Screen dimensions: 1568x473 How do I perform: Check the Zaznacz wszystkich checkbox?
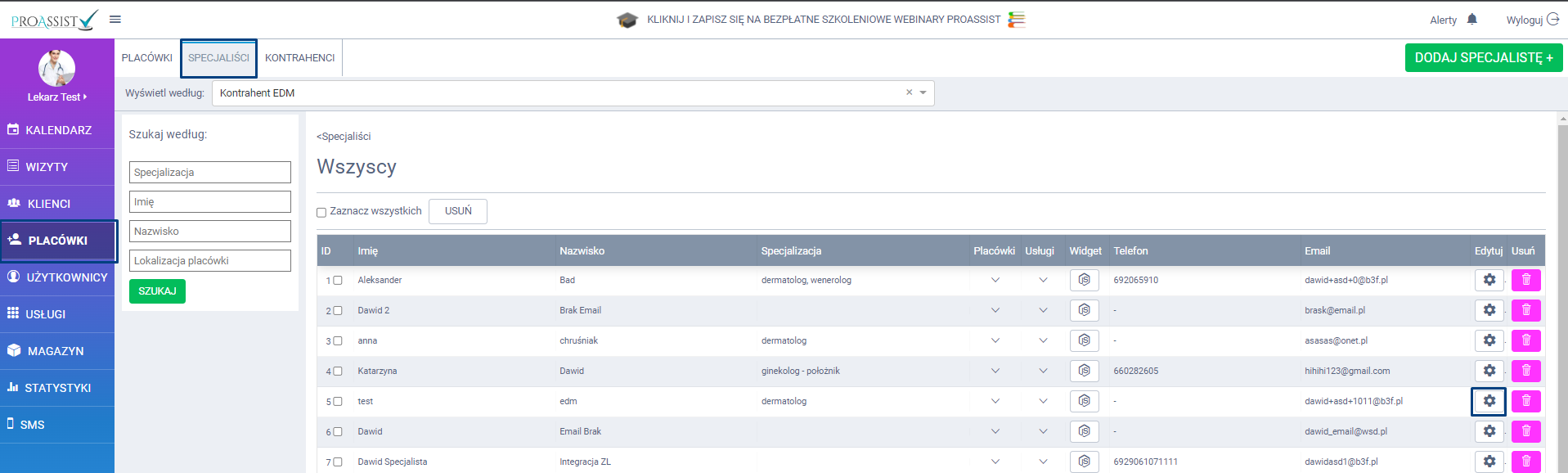[x=321, y=212]
